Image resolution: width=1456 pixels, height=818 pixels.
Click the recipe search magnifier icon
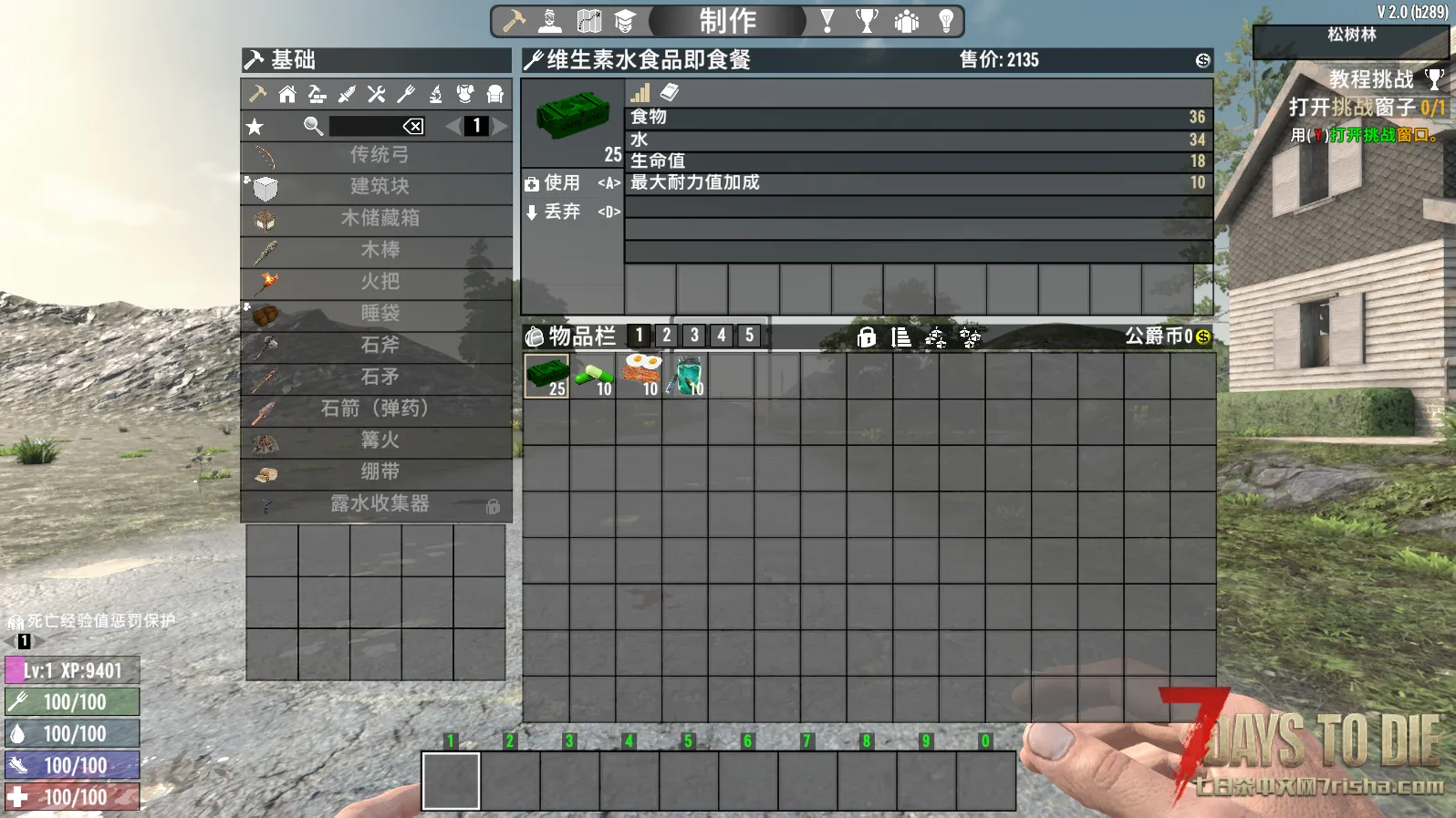(x=313, y=126)
